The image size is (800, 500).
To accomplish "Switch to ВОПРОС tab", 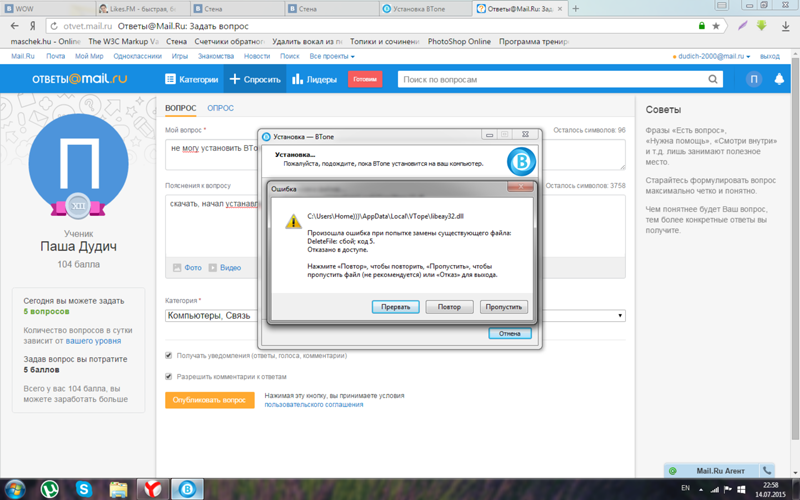I will (181, 108).
